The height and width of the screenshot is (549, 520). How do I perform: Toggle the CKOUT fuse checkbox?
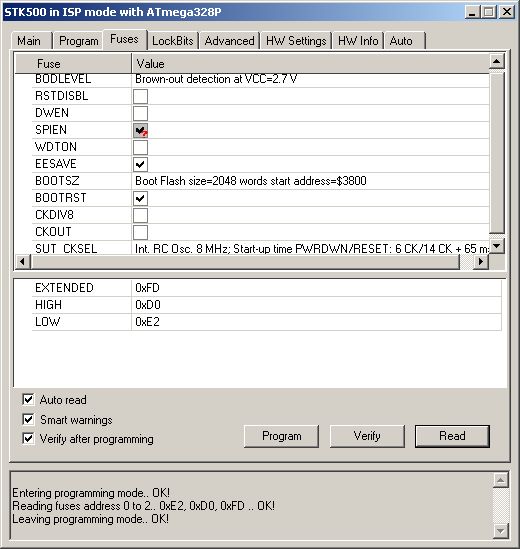point(140,232)
